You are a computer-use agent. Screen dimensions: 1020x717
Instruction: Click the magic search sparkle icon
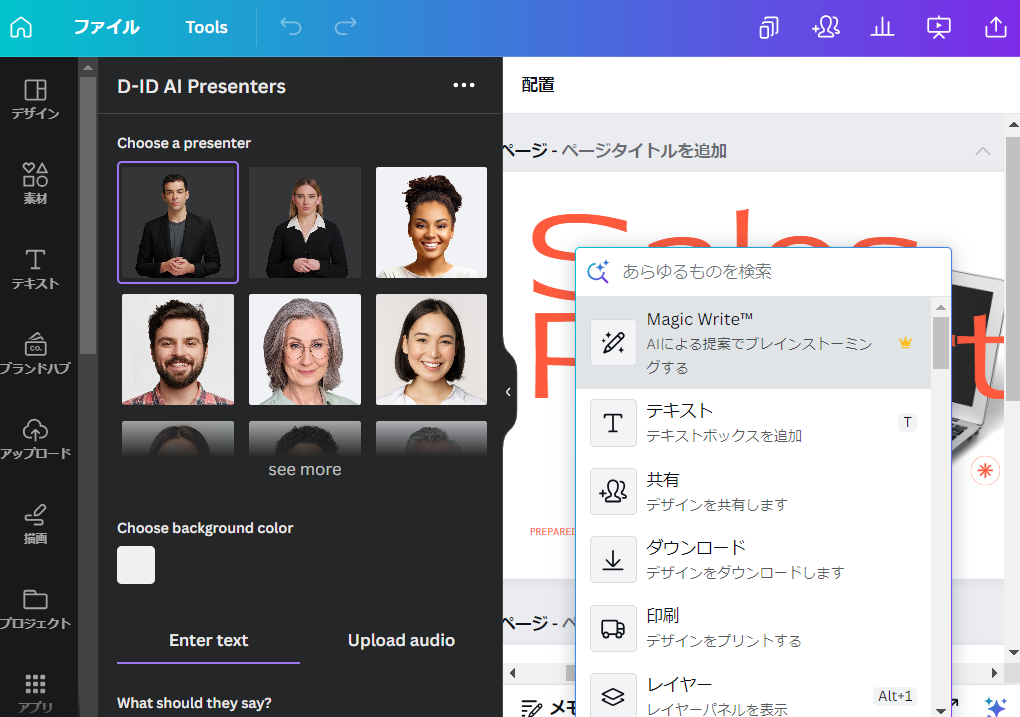click(598, 271)
